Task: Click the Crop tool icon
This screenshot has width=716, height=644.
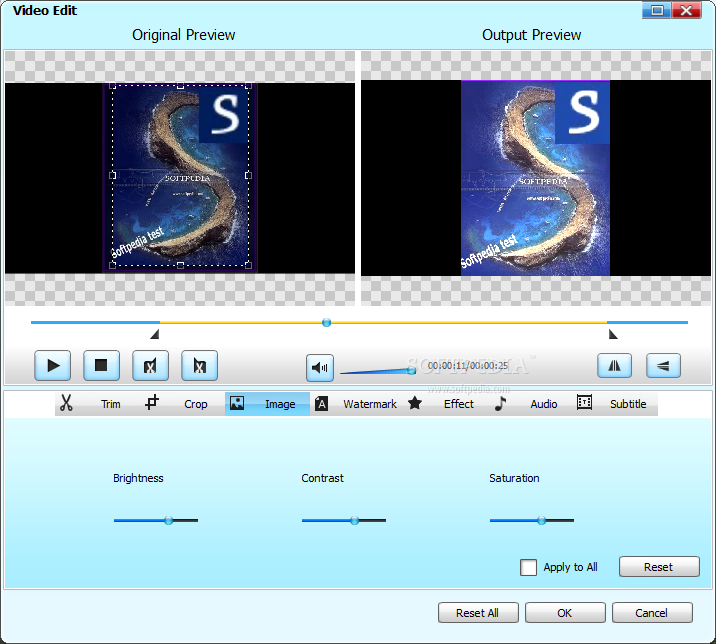Action: click(x=152, y=402)
